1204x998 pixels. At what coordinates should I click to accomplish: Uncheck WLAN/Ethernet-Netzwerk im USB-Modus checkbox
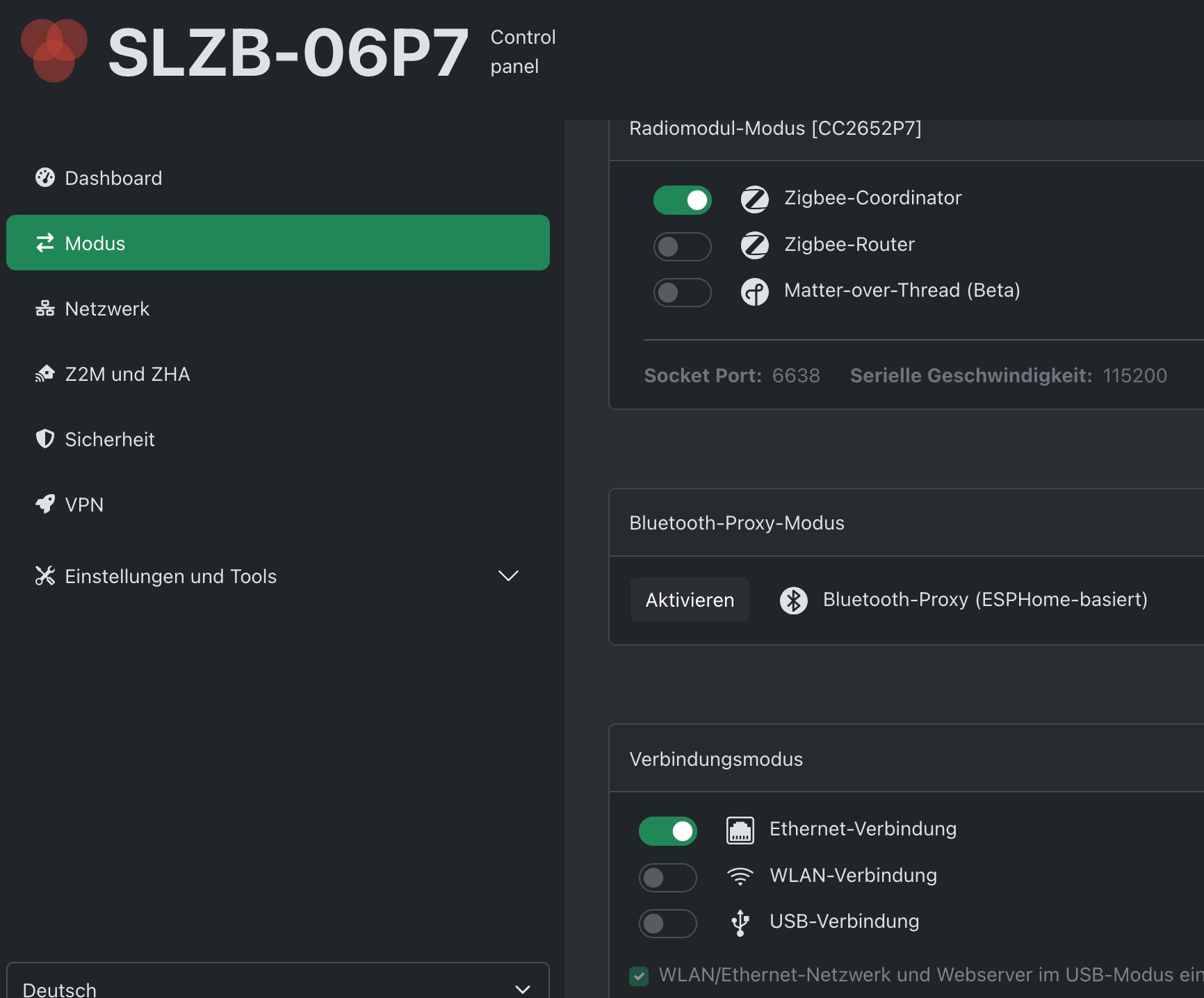click(639, 976)
